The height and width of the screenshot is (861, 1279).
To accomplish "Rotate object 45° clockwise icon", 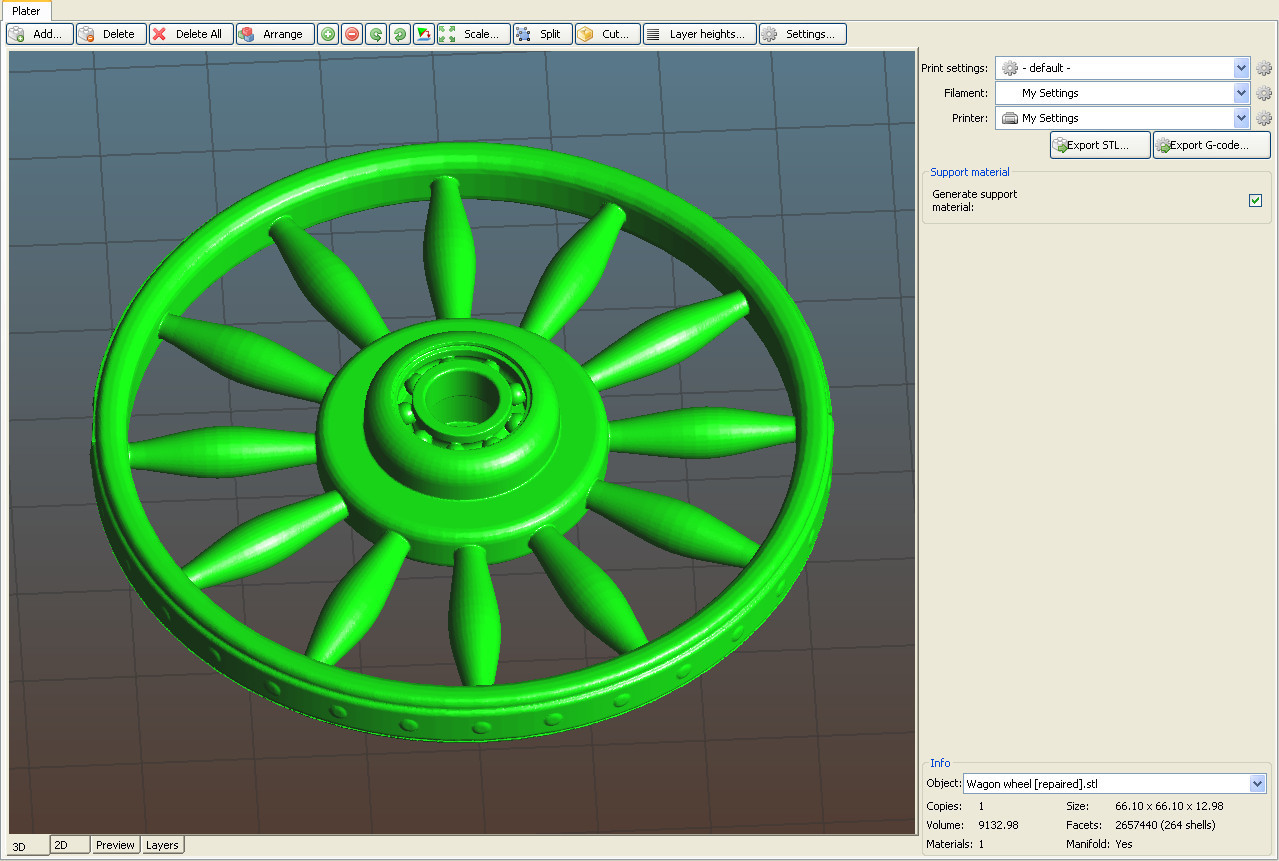I will (x=400, y=34).
